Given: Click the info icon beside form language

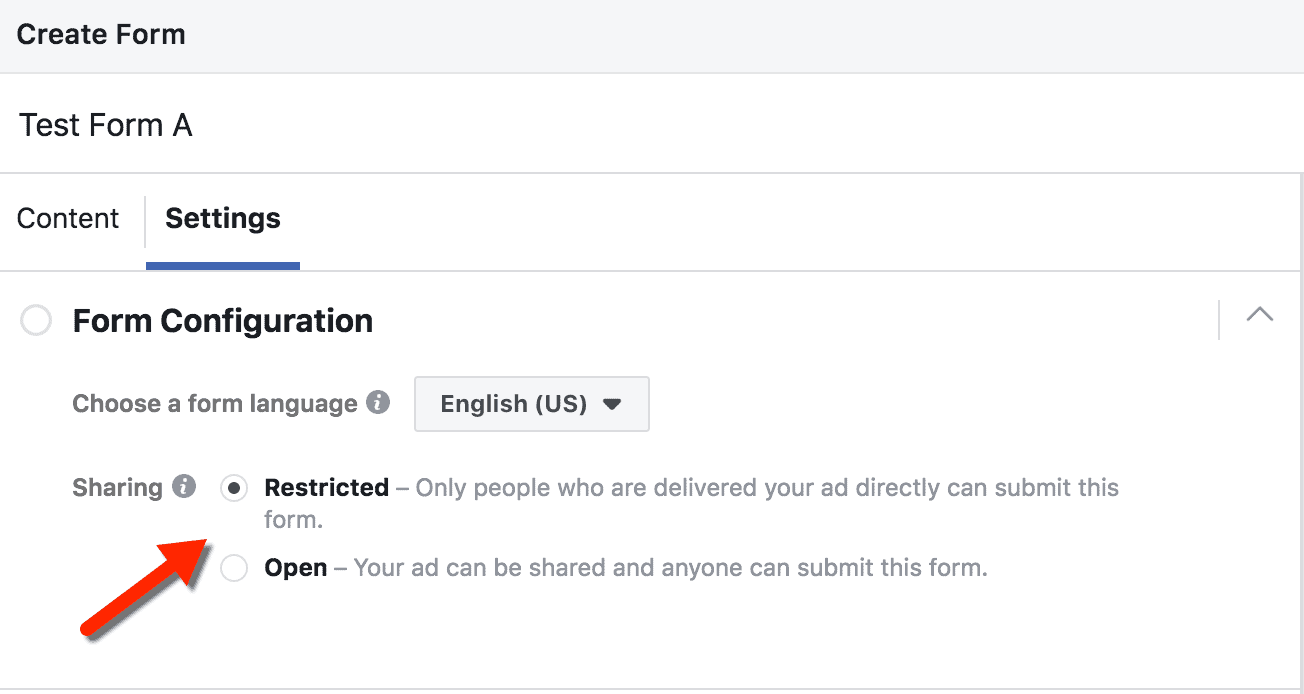Looking at the screenshot, I should click(x=378, y=403).
